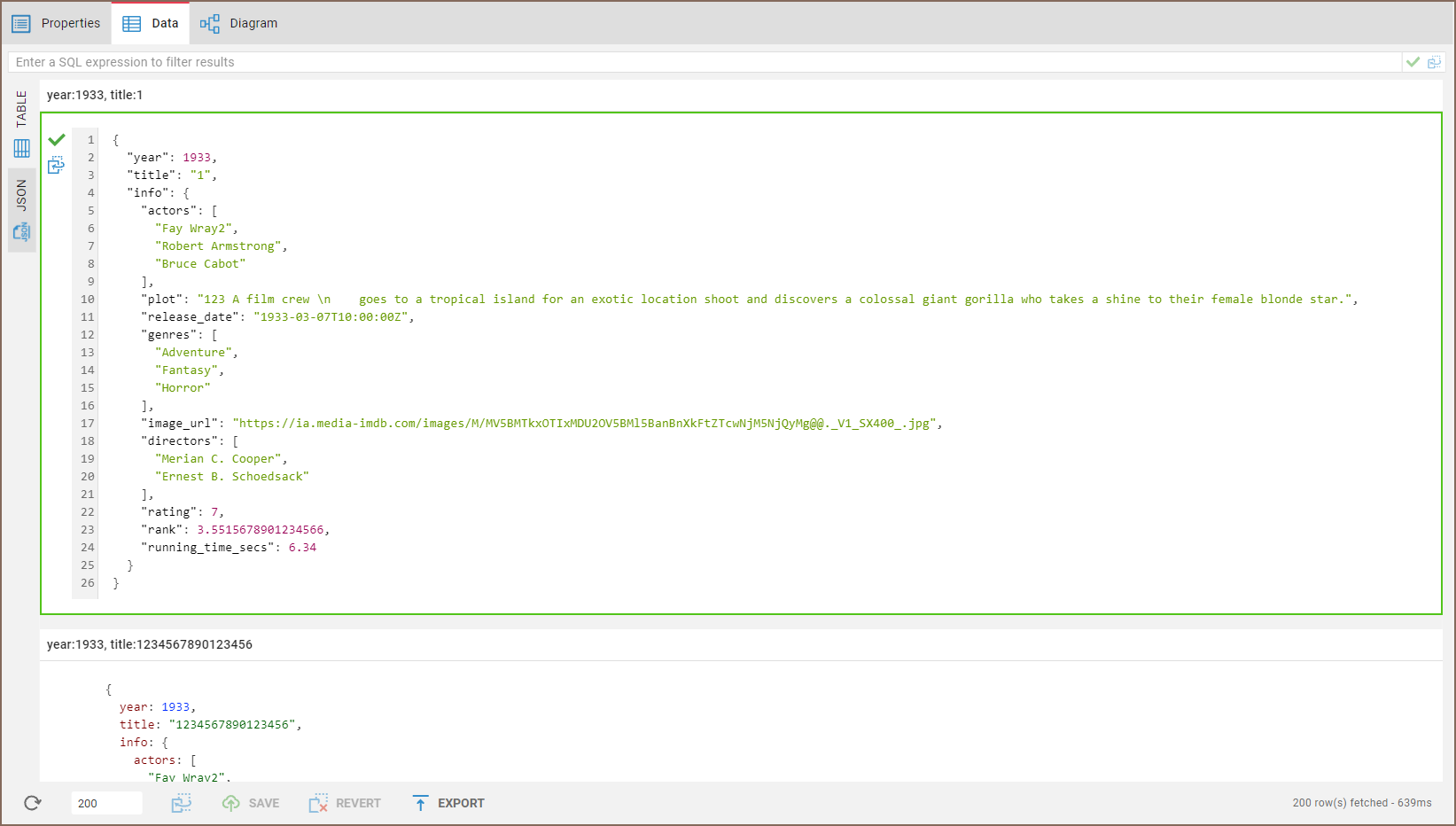1456x826 pixels.
Task: Open the custom filter icon right of the filter bar
Action: click(1436, 61)
